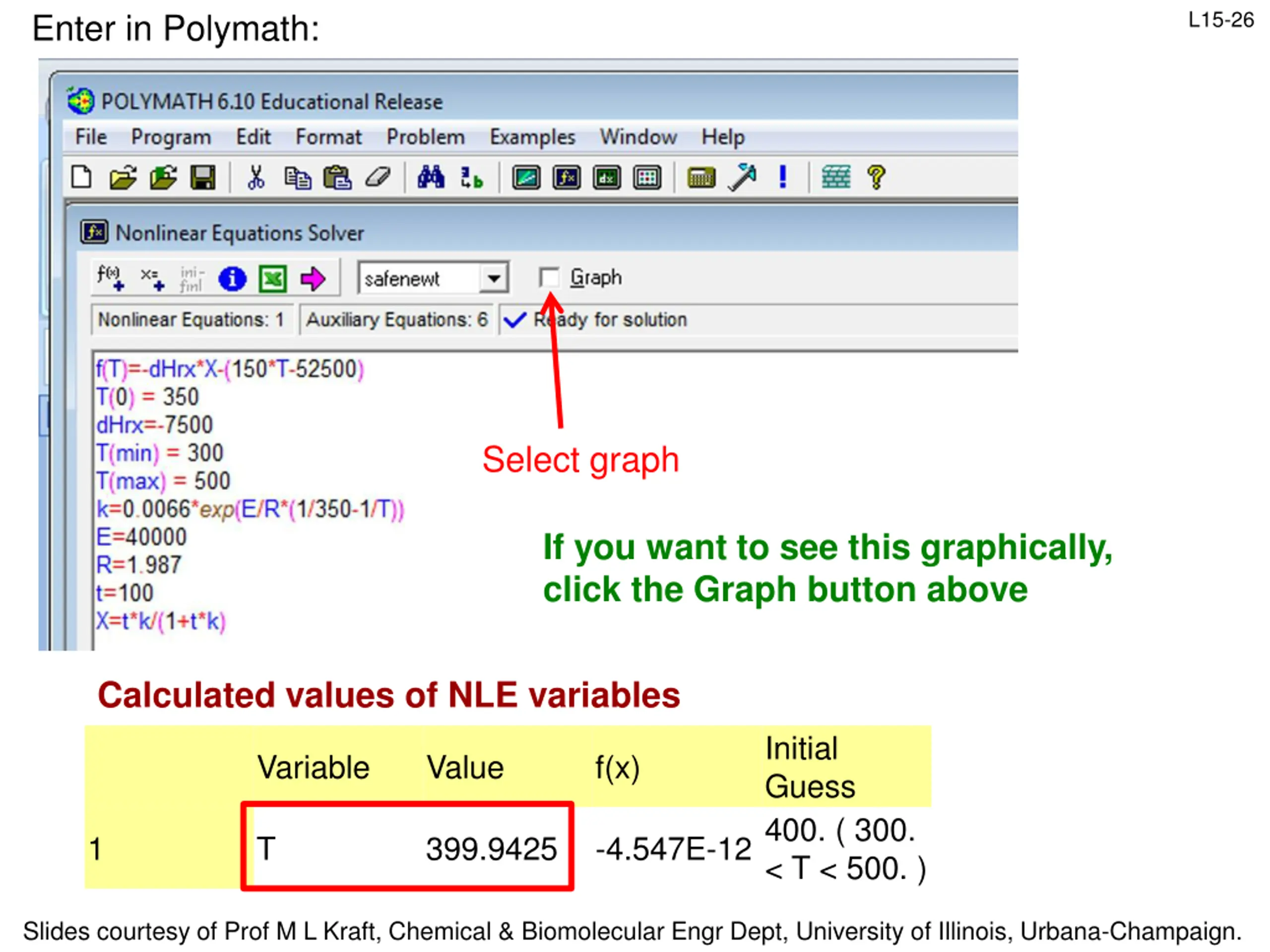
Task: Click the line 'R=1.987'
Action: click(x=138, y=565)
